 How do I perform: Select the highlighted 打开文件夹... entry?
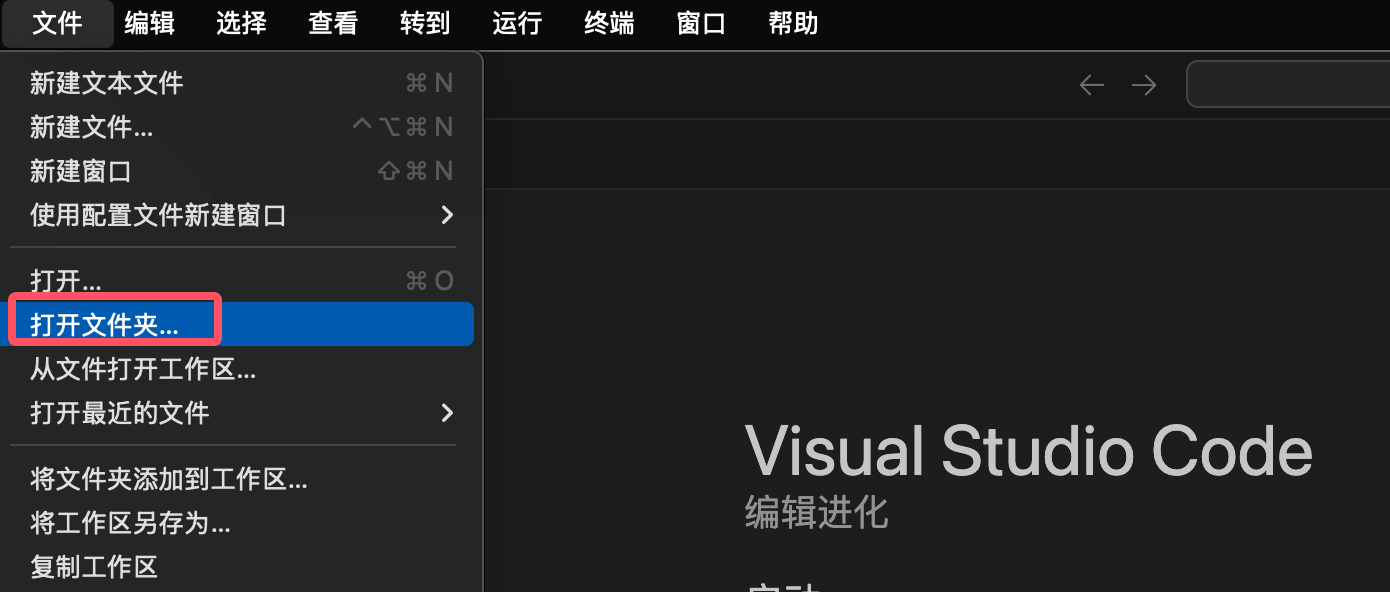240,325
